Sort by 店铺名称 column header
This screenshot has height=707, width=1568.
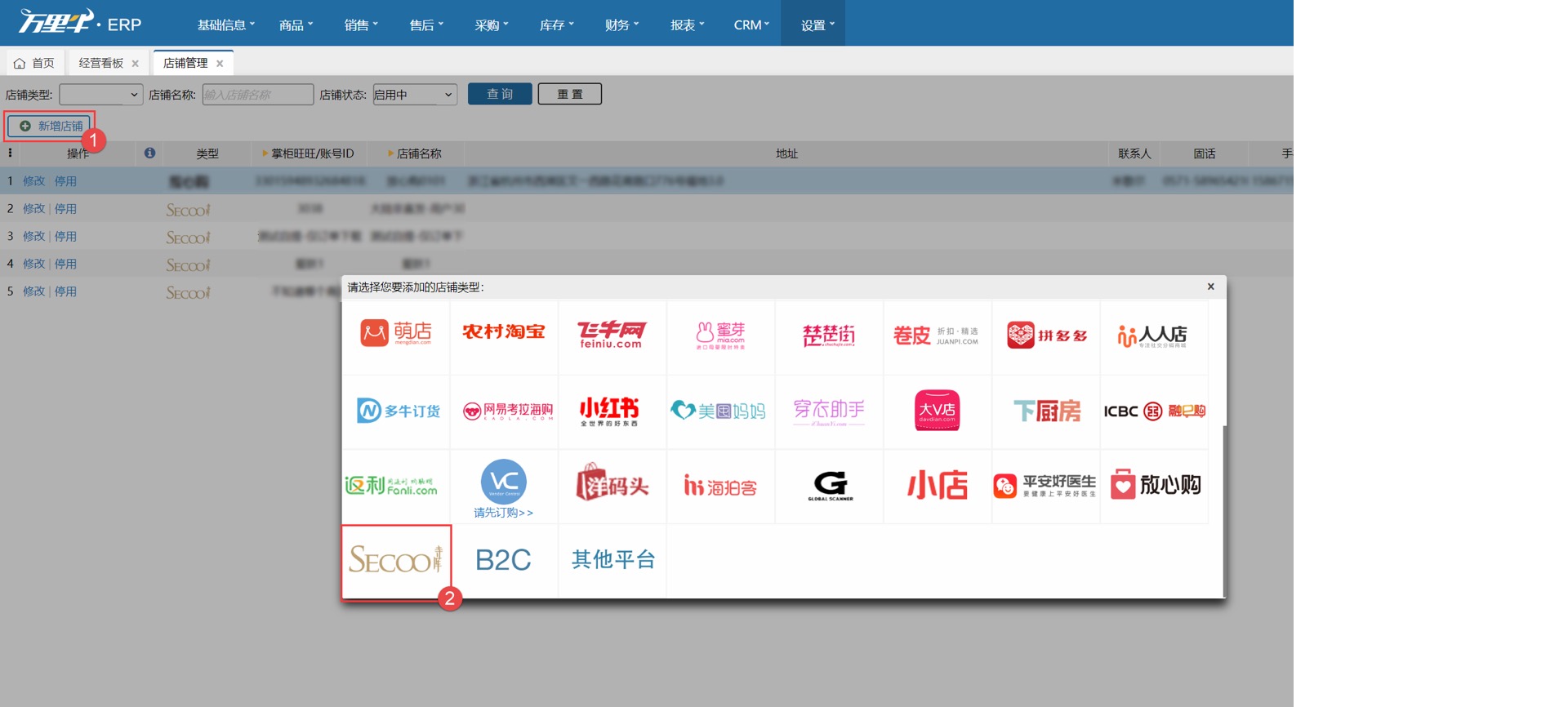click(x=415, y=153)
